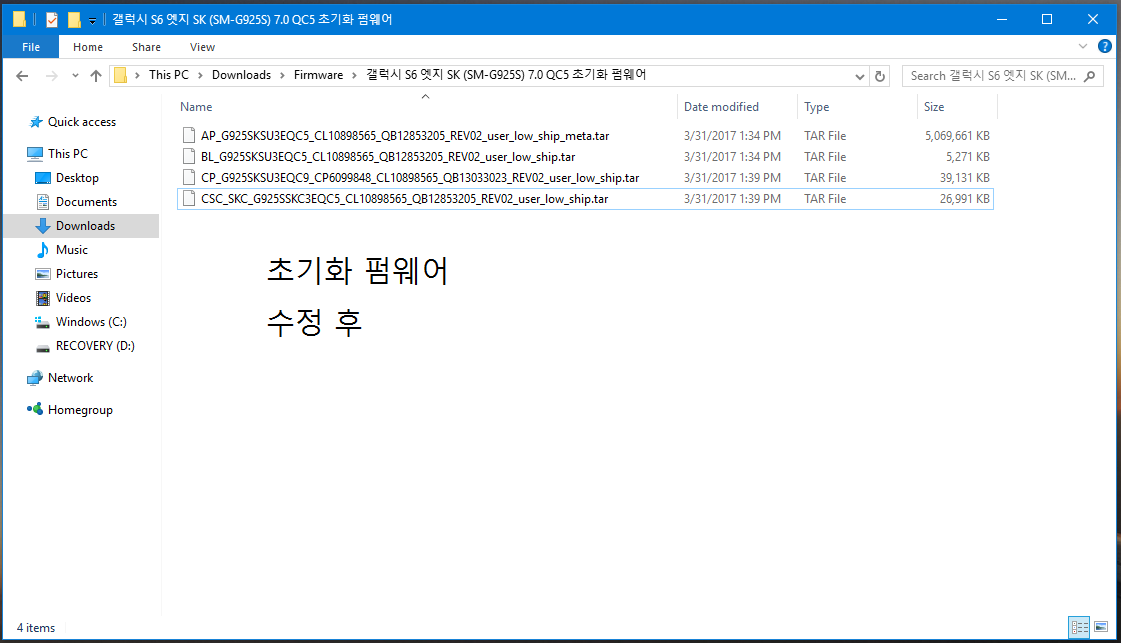
Task: Open the File menu
Action: 30,47
